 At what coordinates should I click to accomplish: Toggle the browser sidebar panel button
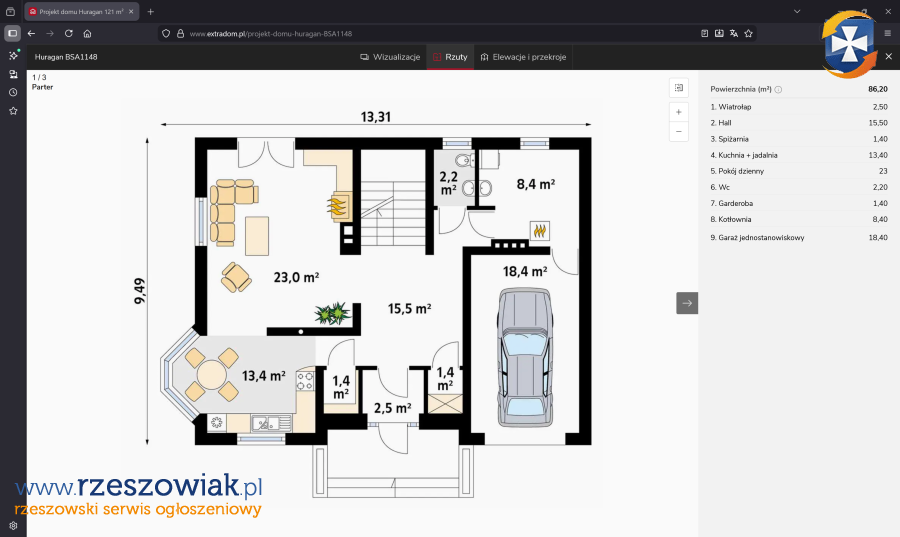tap(13, 33)
